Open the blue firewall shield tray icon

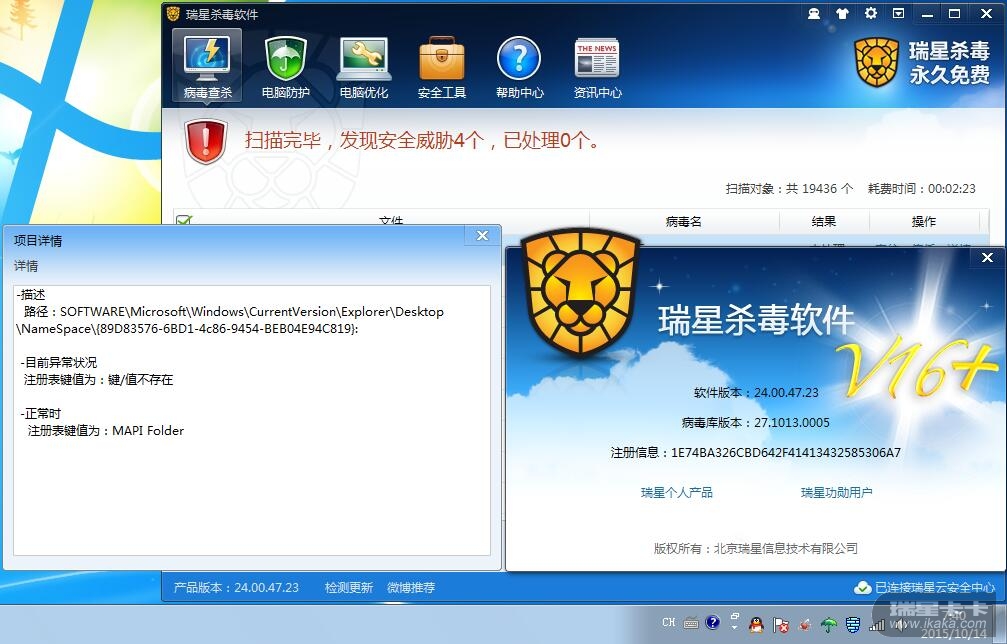(x=853, y=624)
